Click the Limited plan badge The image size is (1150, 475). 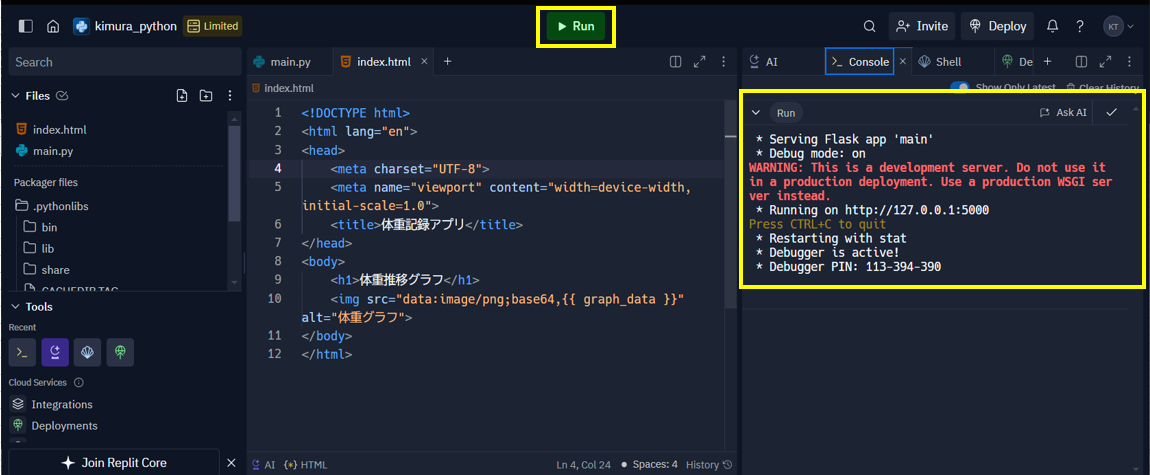(x=213, y=26)
